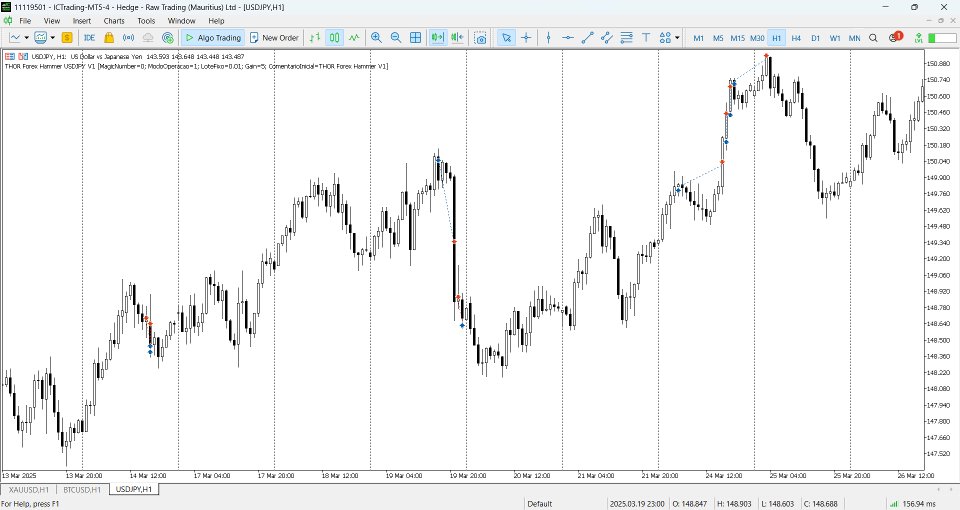Open the IDE MetaEditor button
960x510 pixels.
click(x=89, y=37)
